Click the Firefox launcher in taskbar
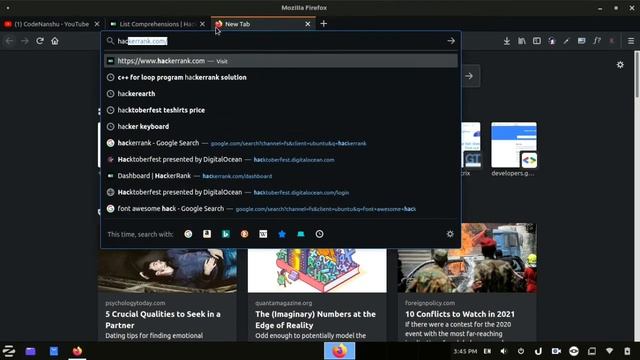This screenshot has height=360, width=640. pyautogui.click(x=77, y=351)
